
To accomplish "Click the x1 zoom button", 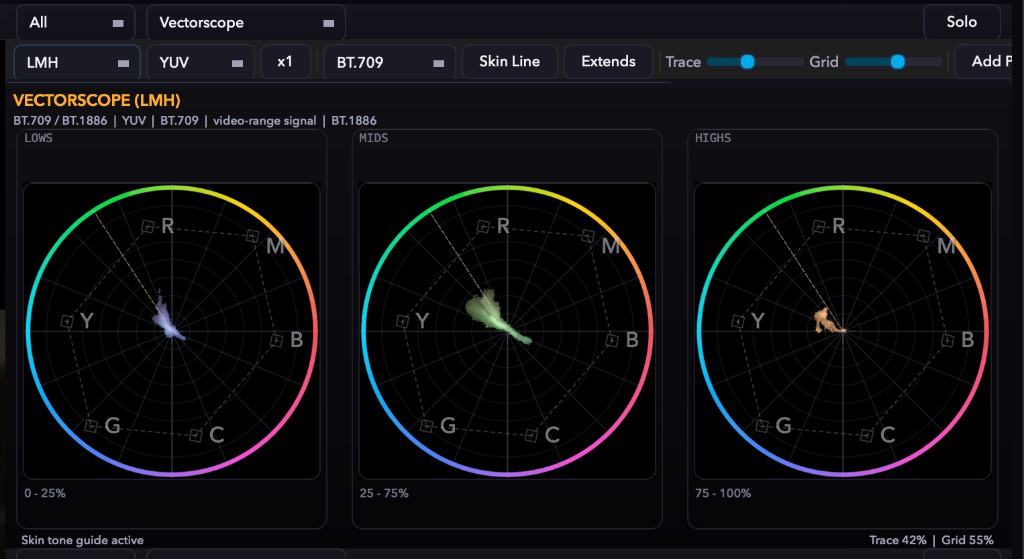I will coord(285,62).
